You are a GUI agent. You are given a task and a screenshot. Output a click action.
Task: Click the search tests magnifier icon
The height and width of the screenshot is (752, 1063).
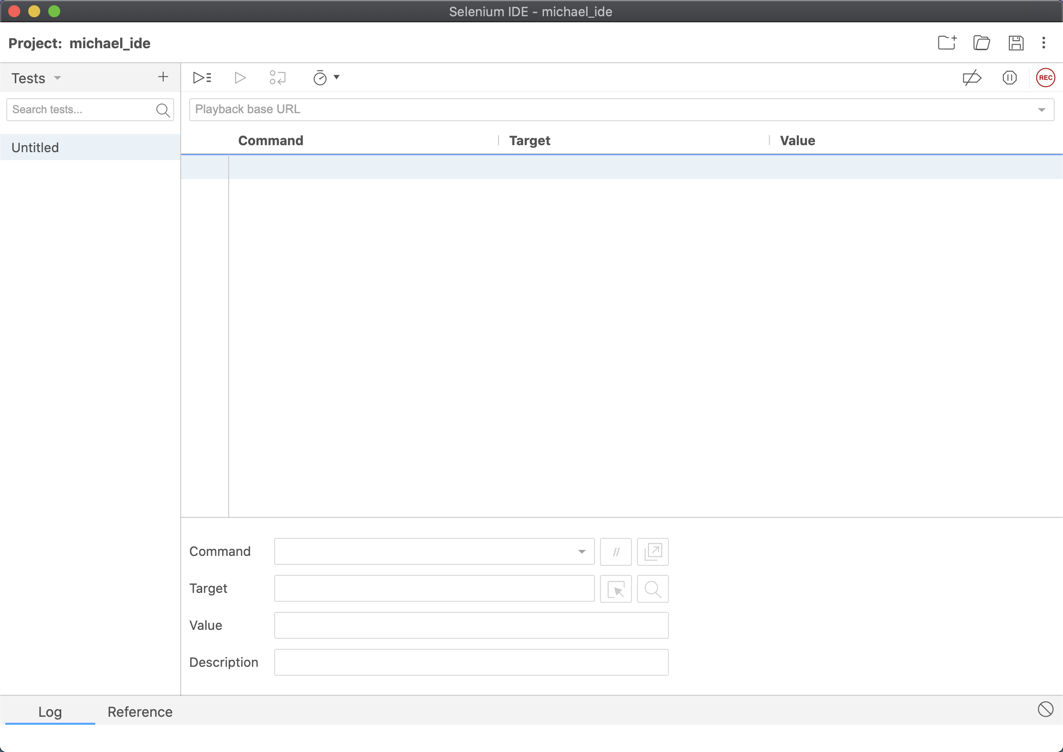tap(163, 110)
